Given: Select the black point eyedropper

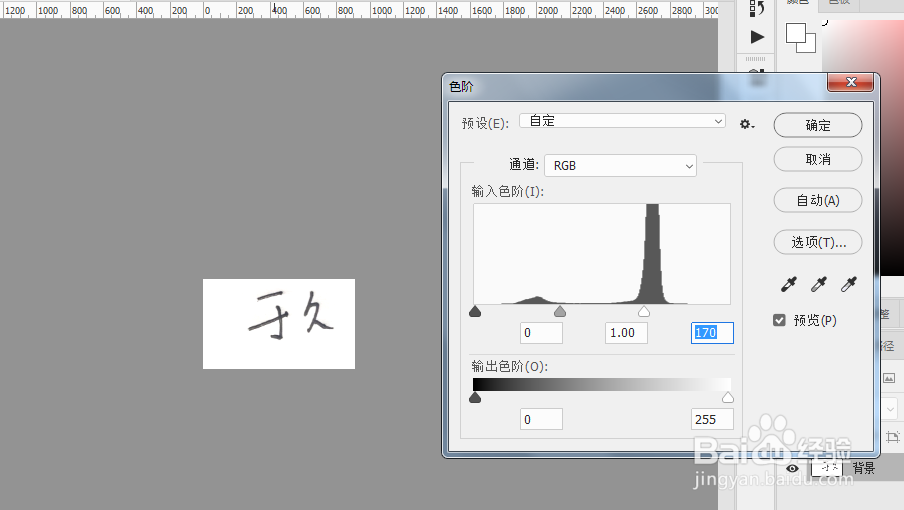Looking at the screenshot, I should pos(789,284).
